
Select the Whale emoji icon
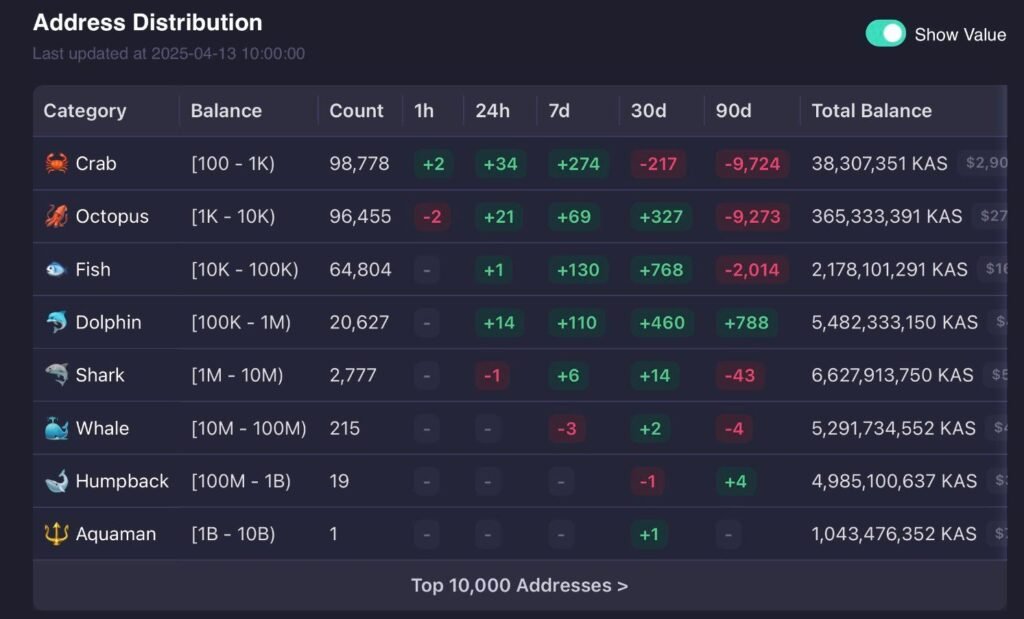tap(56, 428)
